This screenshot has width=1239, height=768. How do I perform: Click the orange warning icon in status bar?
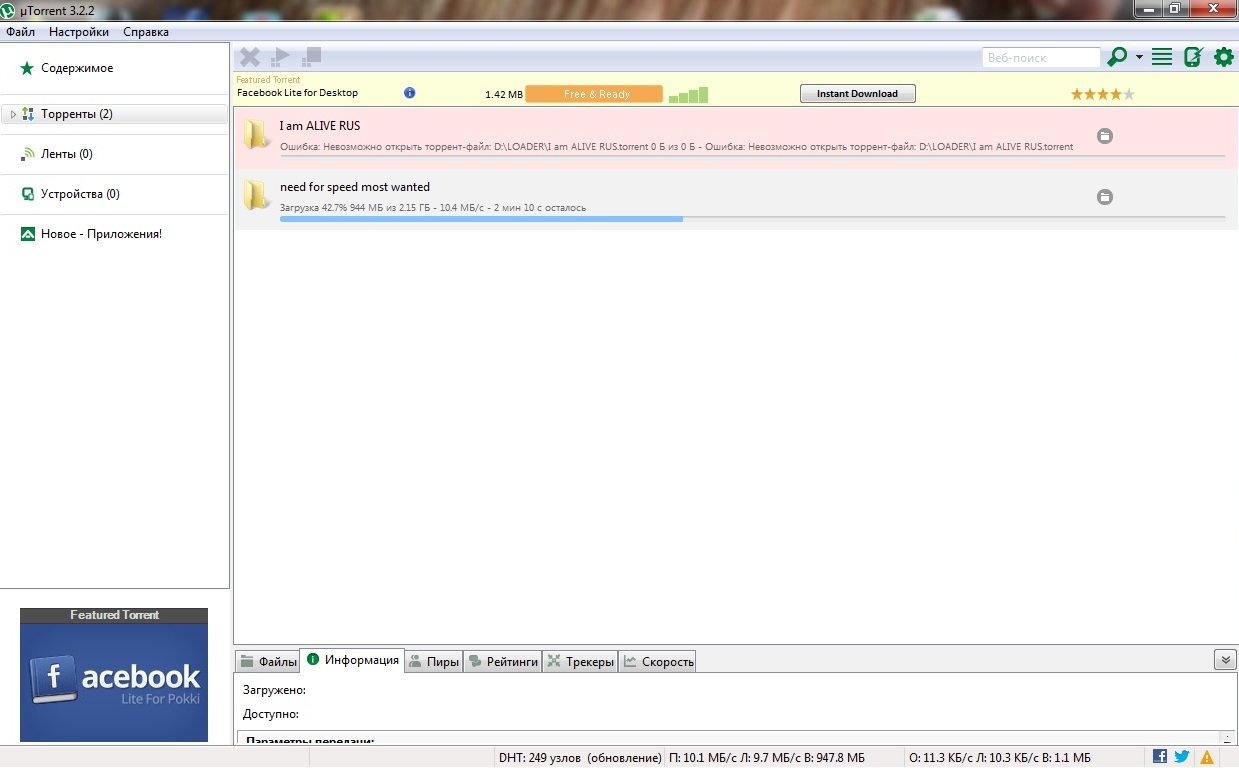1207,757
